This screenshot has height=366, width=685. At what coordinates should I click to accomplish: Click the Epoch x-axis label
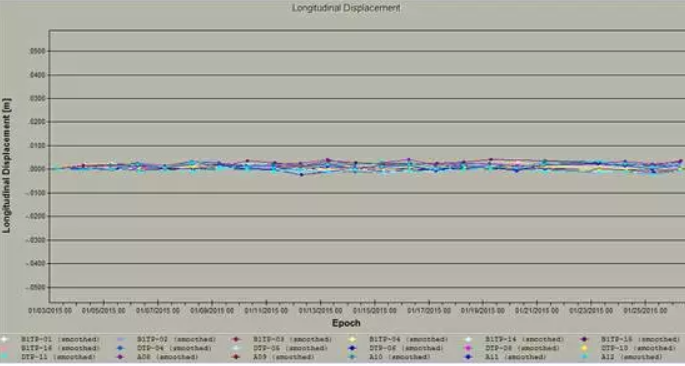[x=346, y=323]
